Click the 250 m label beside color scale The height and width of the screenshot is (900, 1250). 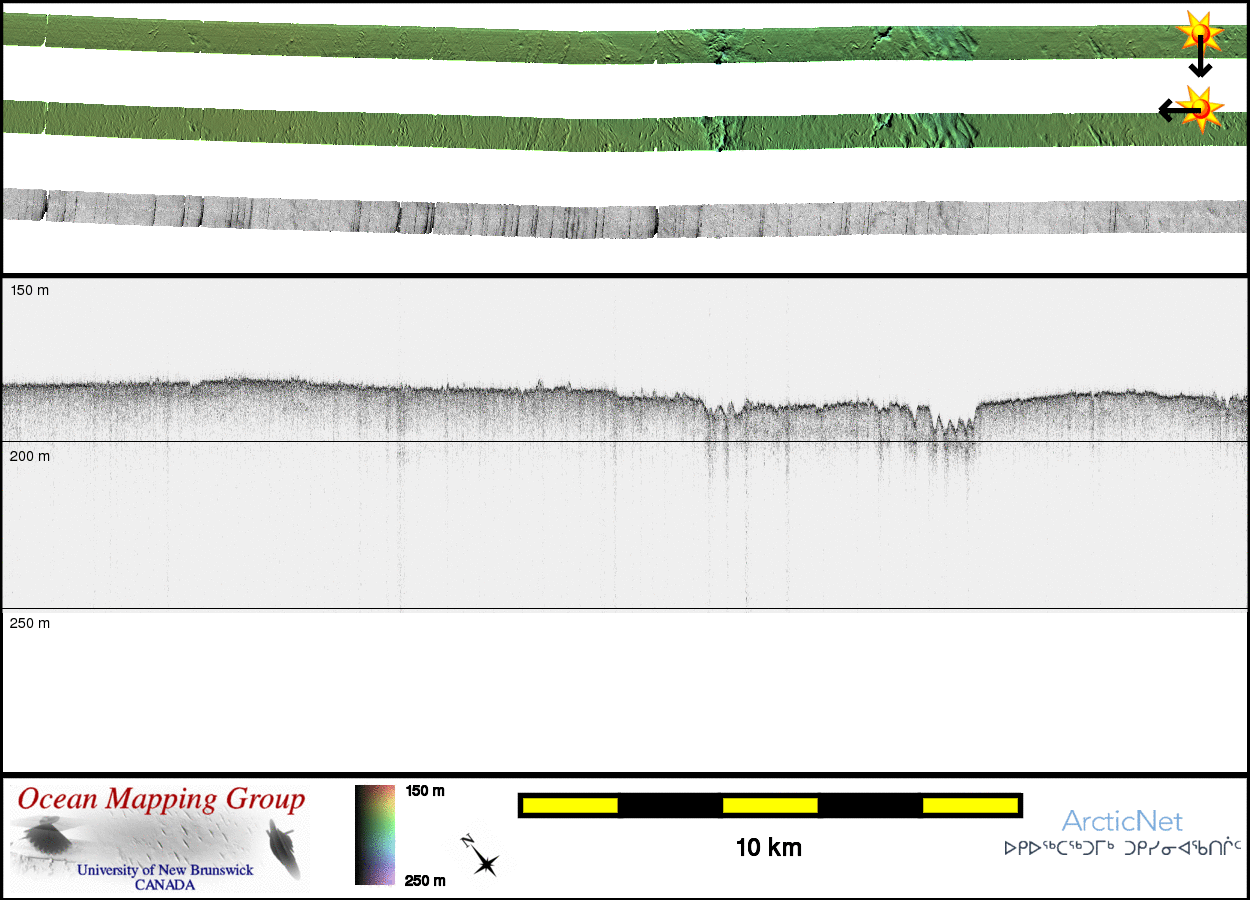(425, 880)
